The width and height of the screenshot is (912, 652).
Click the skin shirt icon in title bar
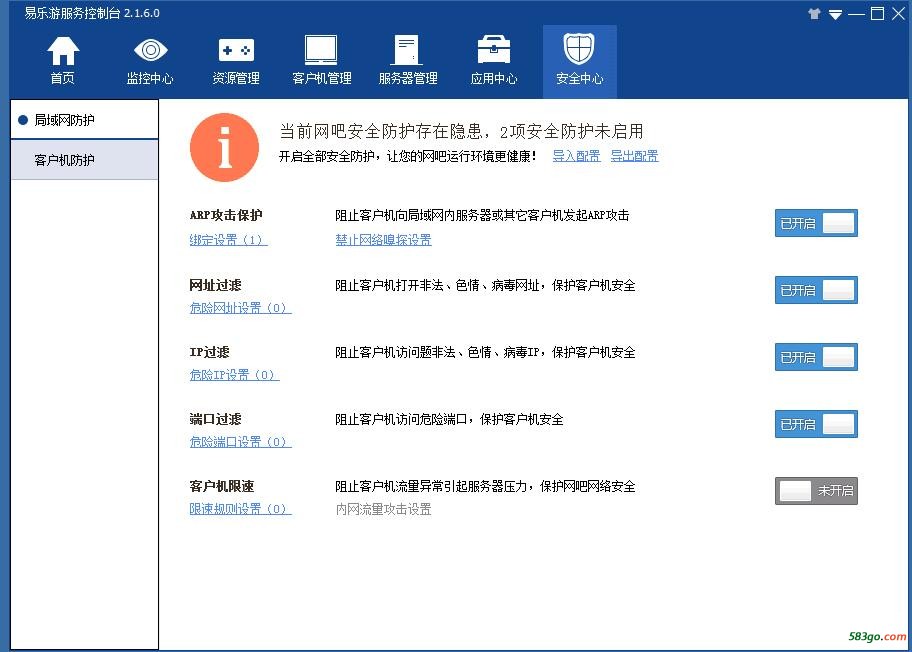pyautogui.click(x=814, y=13)
